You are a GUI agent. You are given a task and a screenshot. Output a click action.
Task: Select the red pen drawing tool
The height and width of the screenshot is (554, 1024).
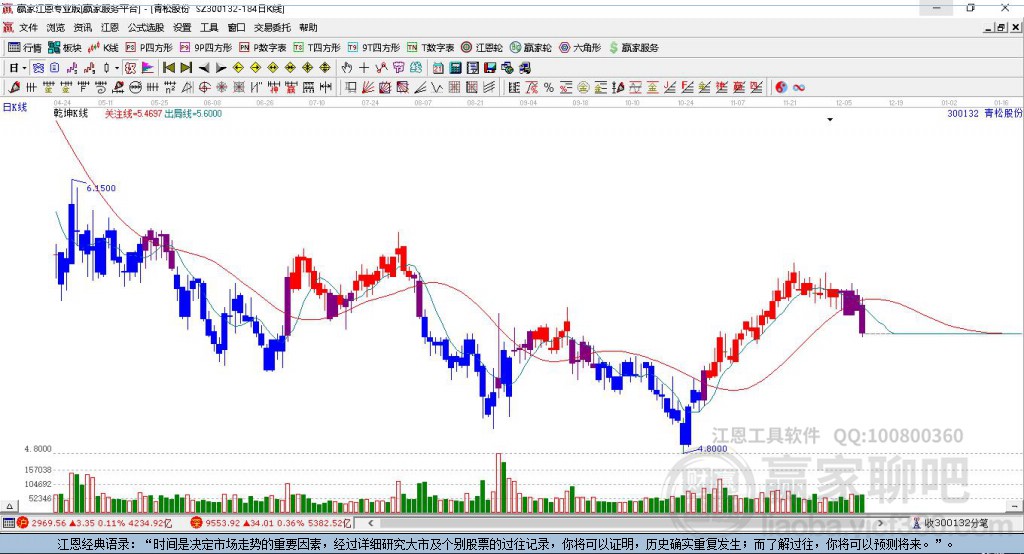pos(14,88)
